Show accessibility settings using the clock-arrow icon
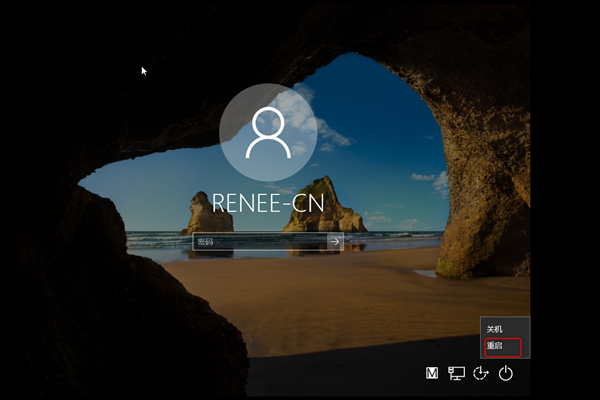The width and height of the screenshot is (600, 400). click(x=481, y=374)
